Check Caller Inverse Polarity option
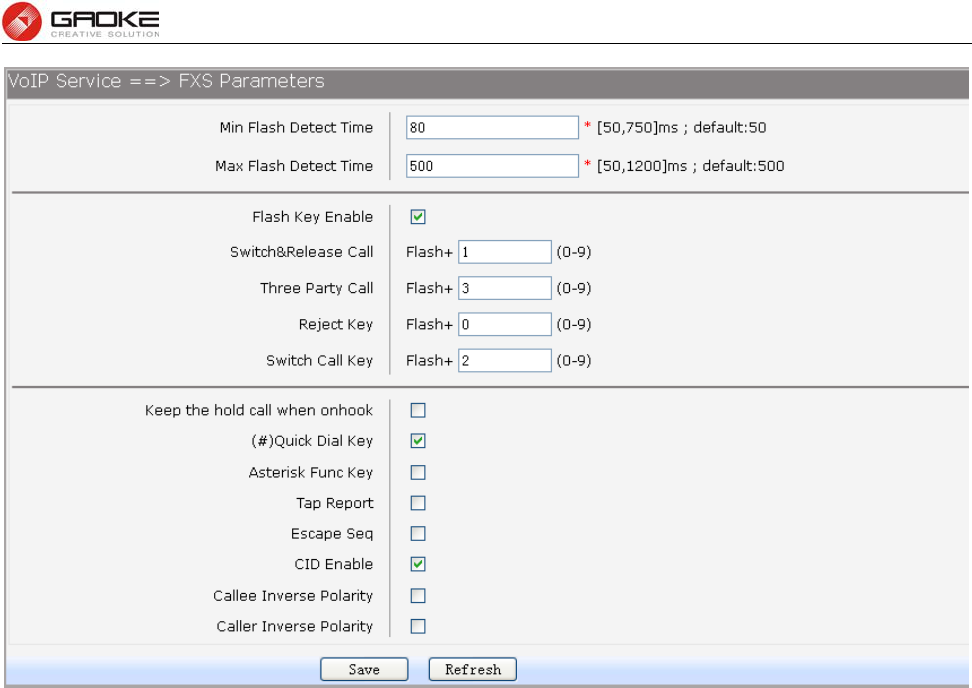Image resolution: width=972 pixels, height=688 pixels. (x=418, y=626)
